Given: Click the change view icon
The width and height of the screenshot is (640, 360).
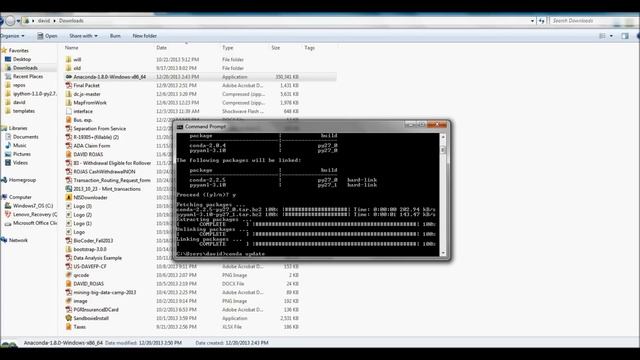Looking at the screenshot, I should point(602,36).
